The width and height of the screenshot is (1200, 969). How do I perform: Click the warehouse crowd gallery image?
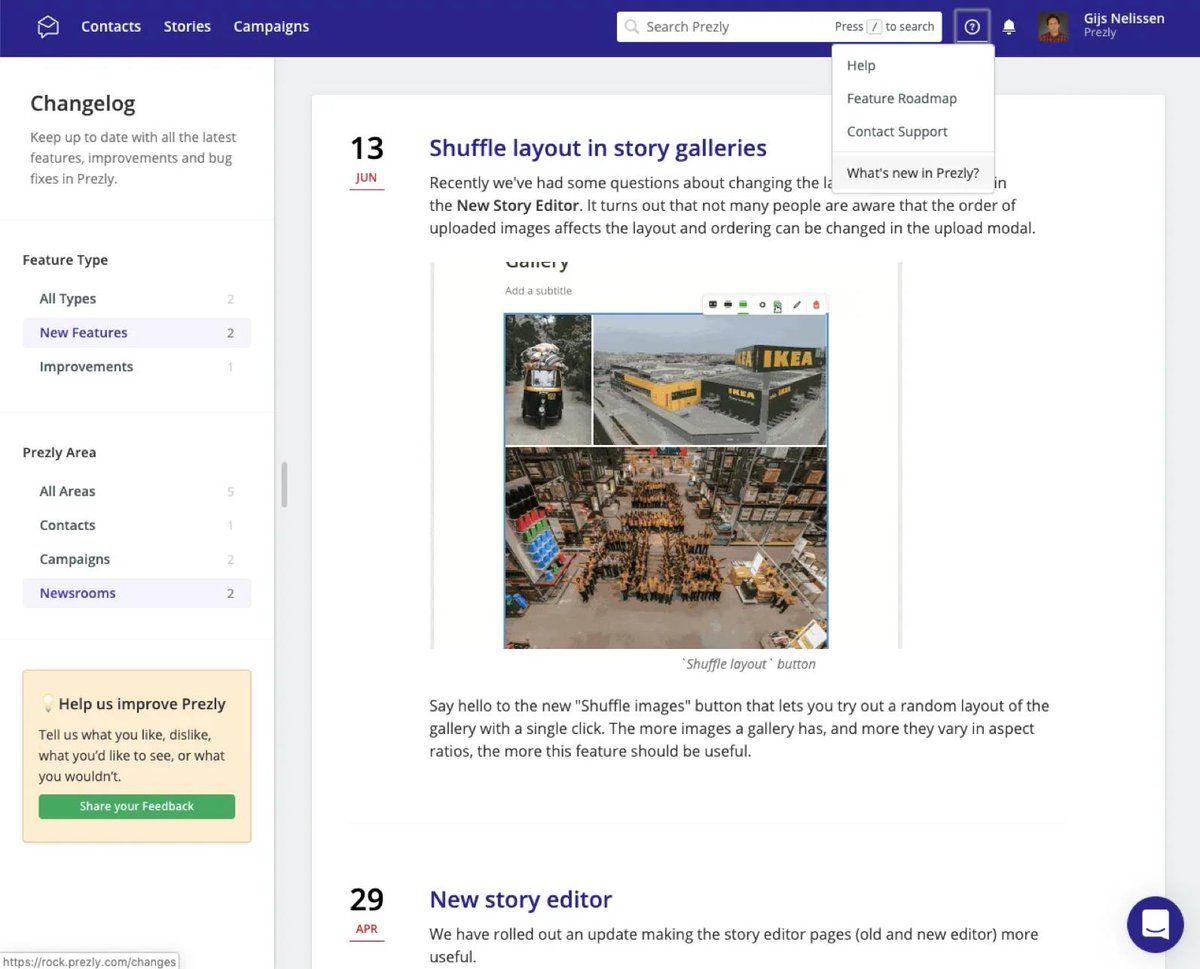(666, 547)
